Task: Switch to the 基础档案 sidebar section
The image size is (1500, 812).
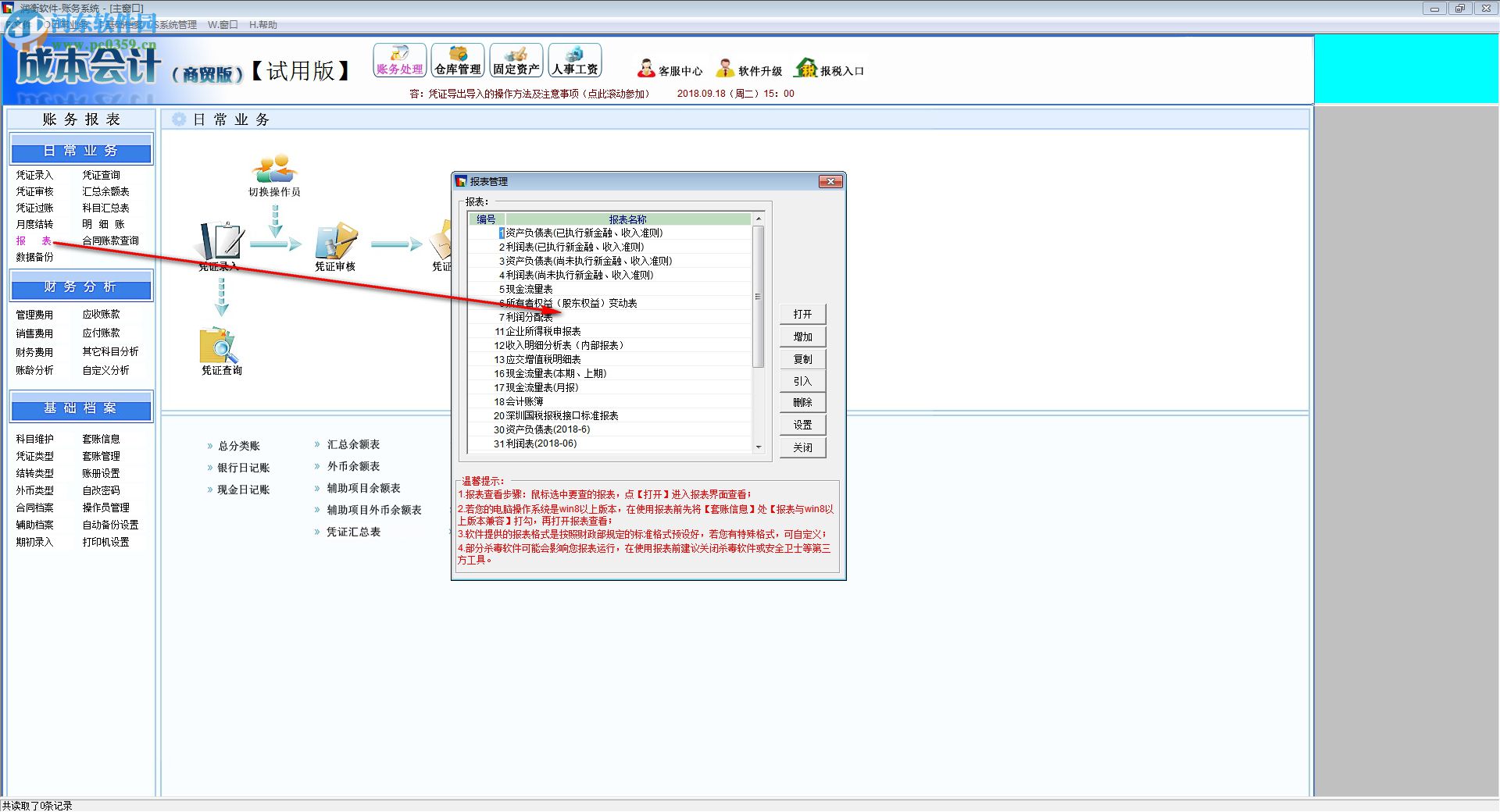Action: pyautogui.click(x=81, y=408)
